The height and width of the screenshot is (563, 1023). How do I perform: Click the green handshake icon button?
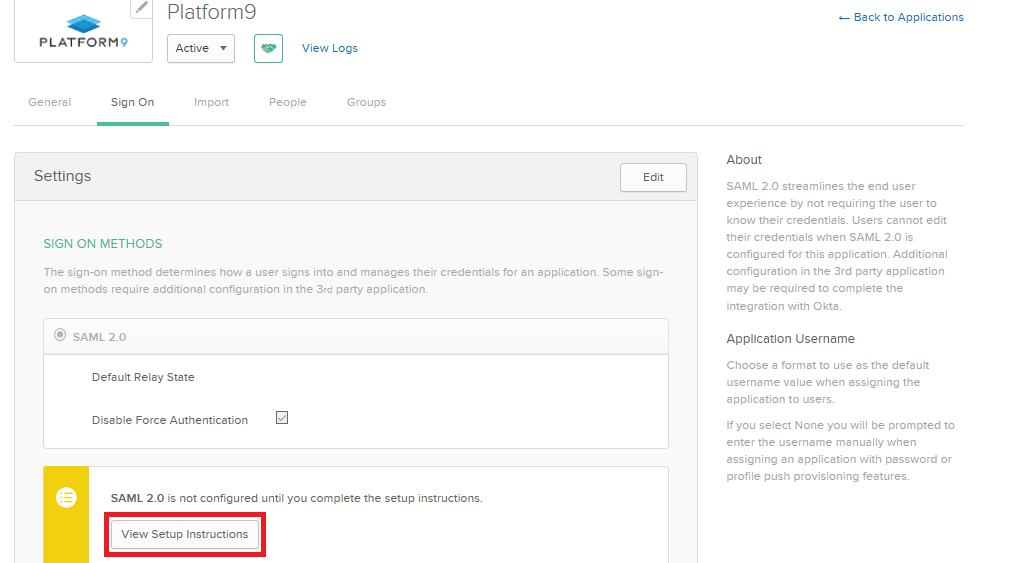(x=268, y=48)
